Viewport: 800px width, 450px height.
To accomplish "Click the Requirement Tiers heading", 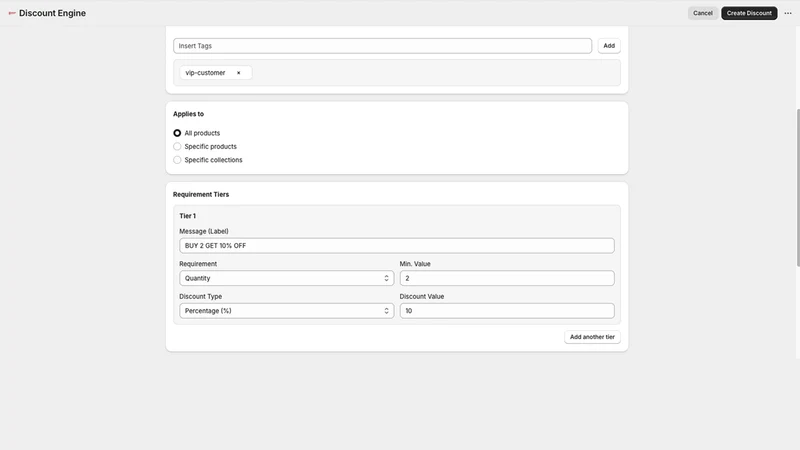I will 201,194.
